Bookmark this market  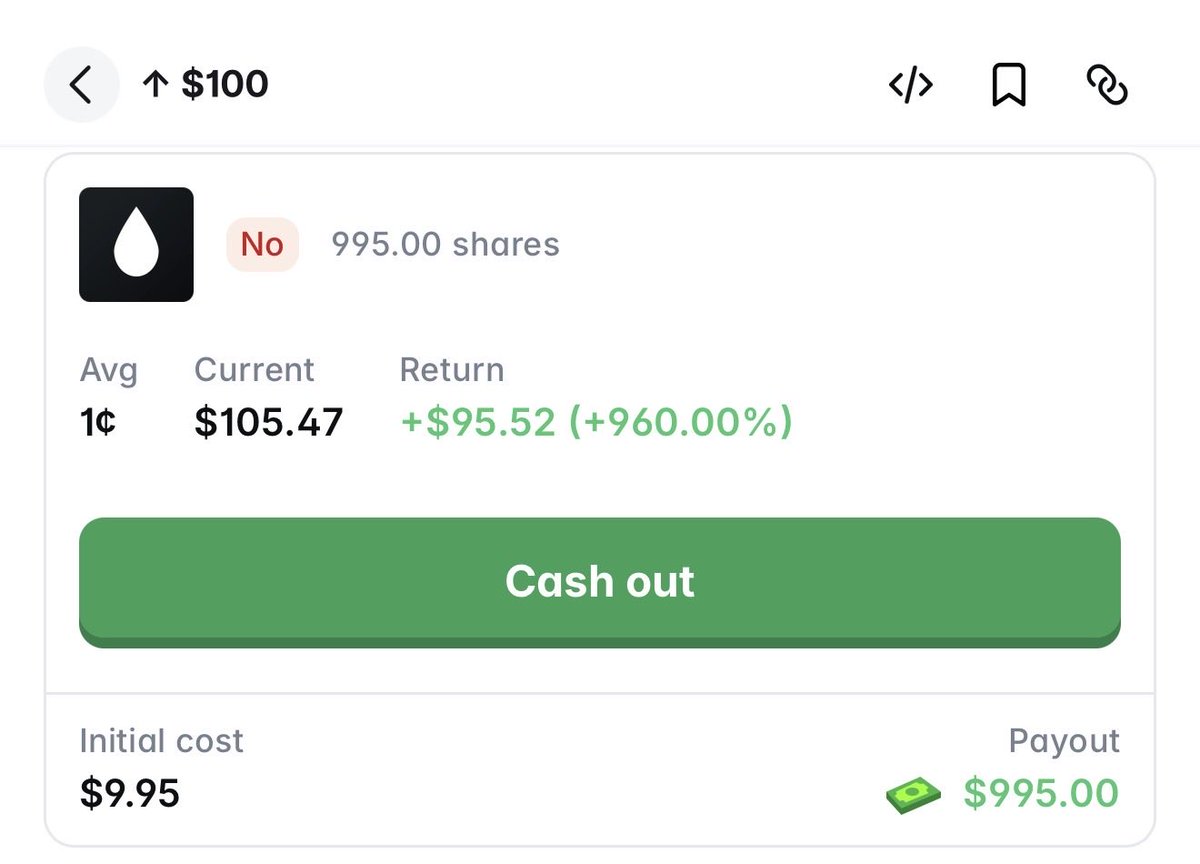pyautogui.click(x=1009, y=86)
